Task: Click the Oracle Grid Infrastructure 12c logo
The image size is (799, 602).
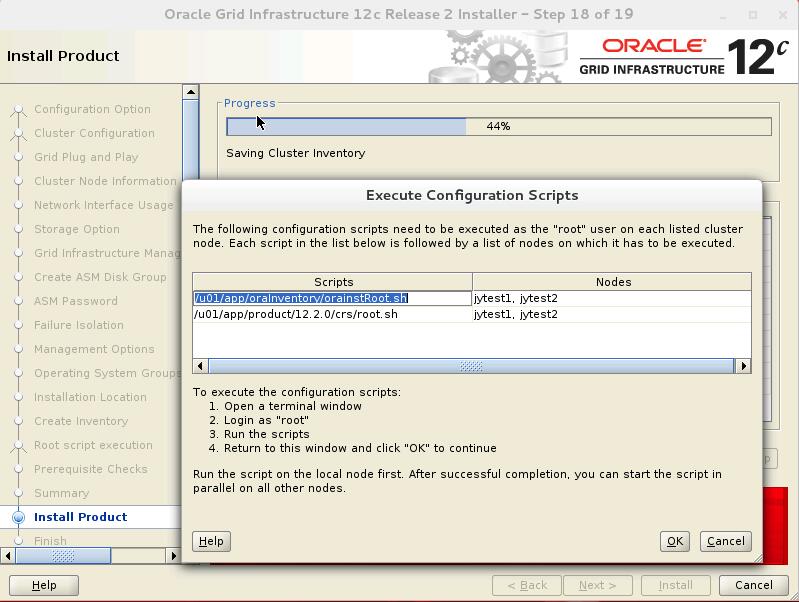Action: [684, 57]
